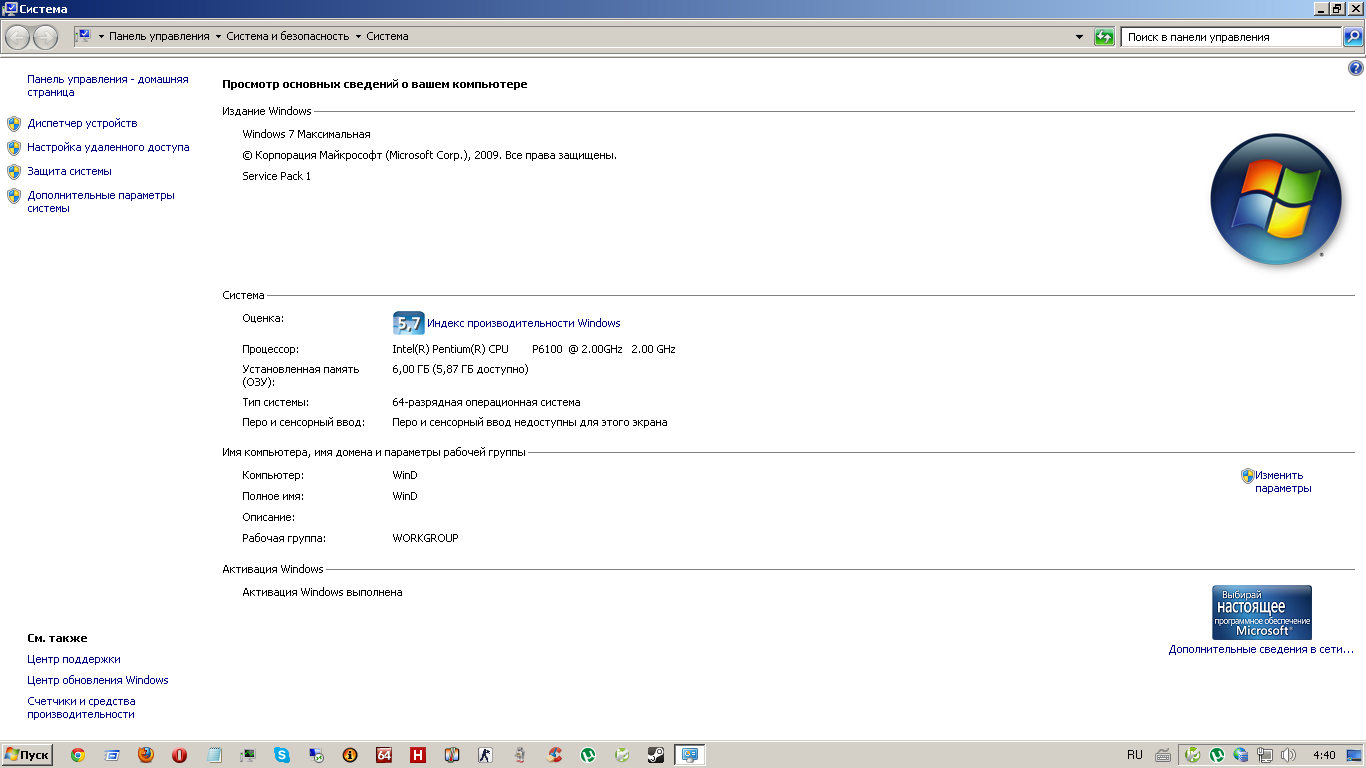The image size is (1366, 768).
Task: Click the genuine Microsoft software banner
Action: point(1262,612)
